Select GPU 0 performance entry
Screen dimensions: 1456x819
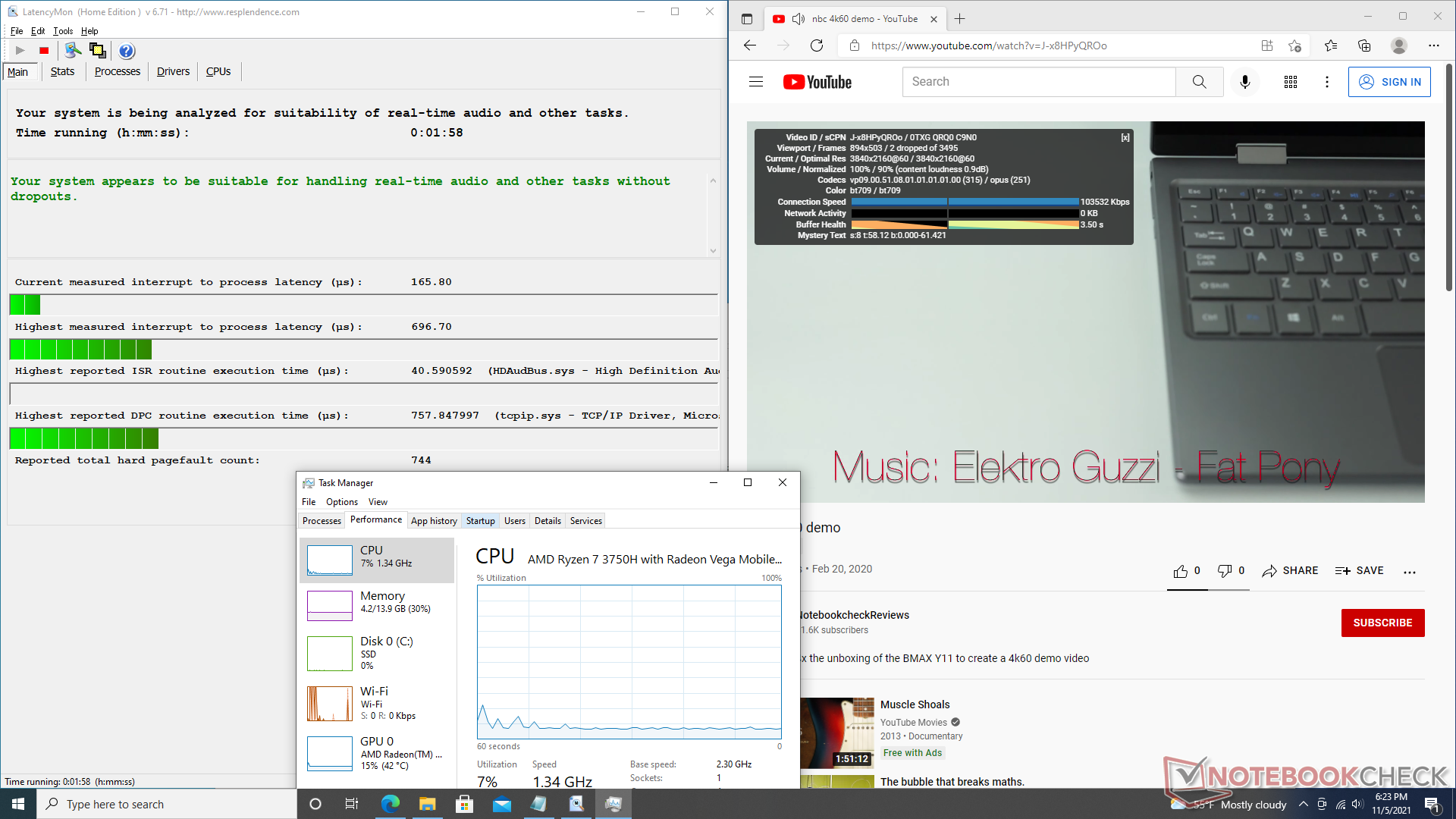pyautogui.click(x=377, y=753)
